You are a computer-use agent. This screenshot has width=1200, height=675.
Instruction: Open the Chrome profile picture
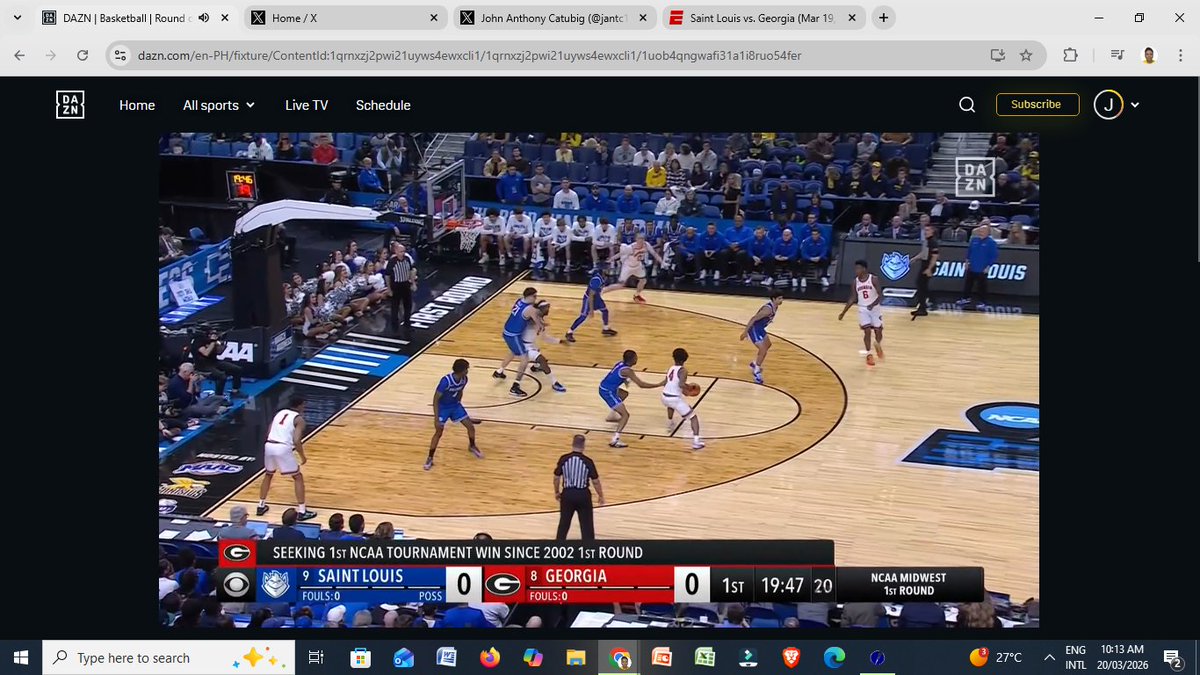(1148, 56)
